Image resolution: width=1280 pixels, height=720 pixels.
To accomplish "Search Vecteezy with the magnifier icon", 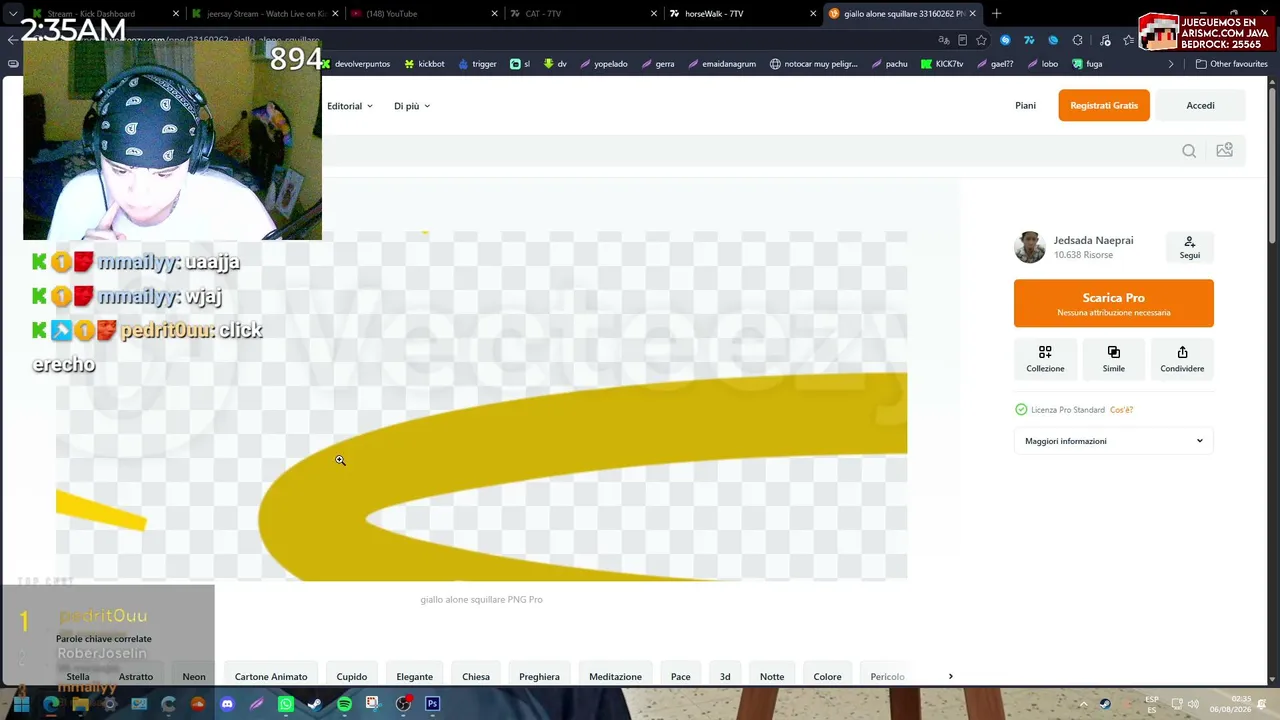I will tap(1189, 151).
